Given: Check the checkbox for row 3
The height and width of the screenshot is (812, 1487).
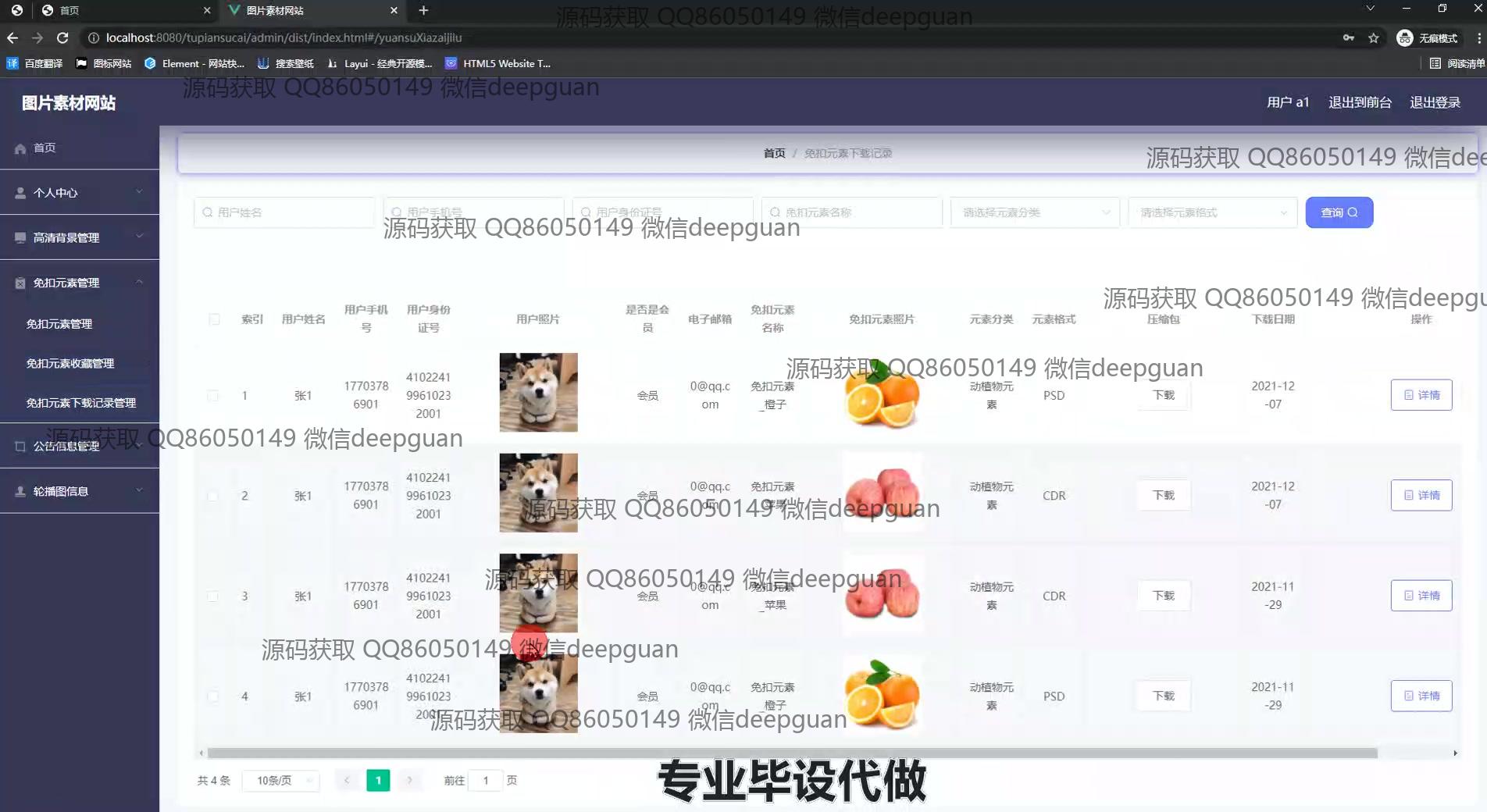Looking at the screenshot, I should (x=212, y=597).
